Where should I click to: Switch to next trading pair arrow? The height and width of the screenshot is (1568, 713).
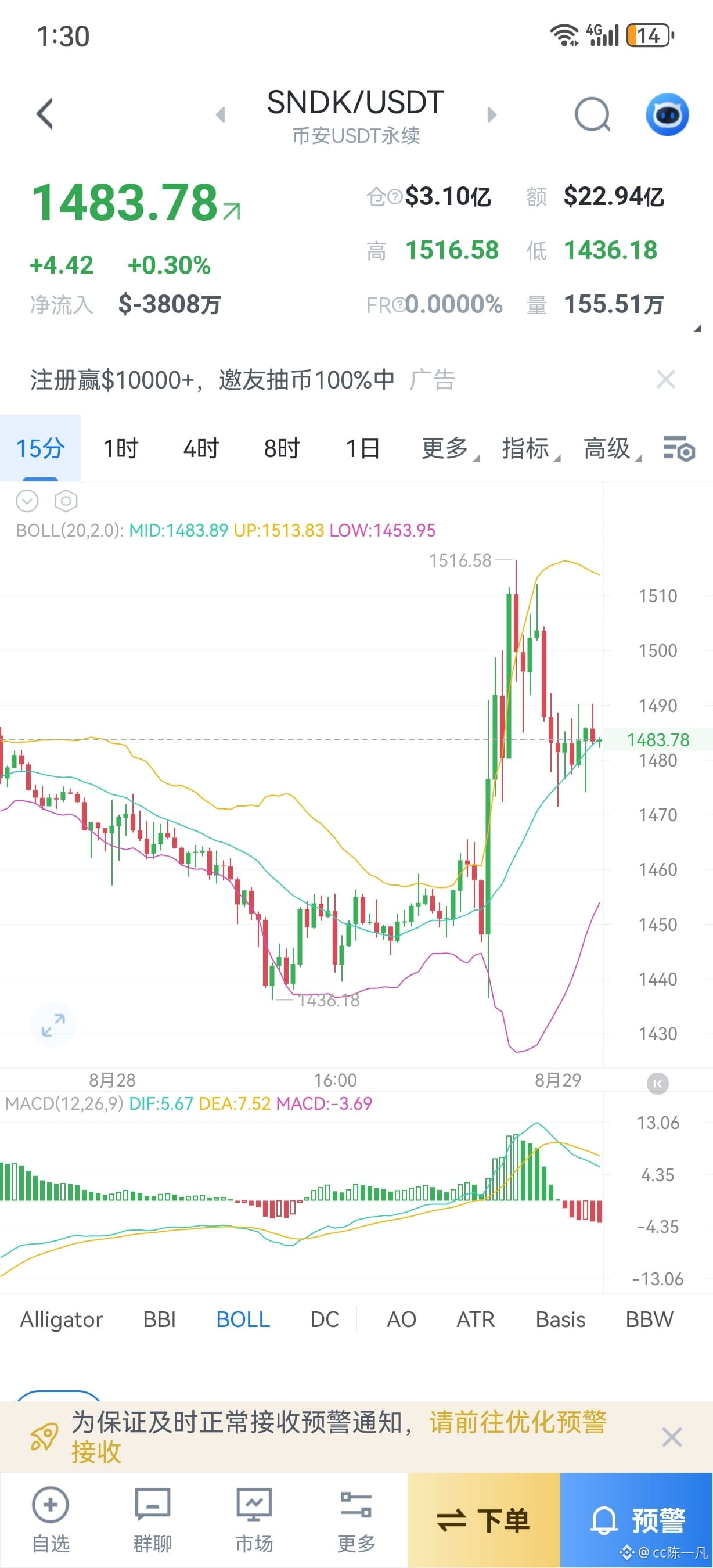pos(492,114)
